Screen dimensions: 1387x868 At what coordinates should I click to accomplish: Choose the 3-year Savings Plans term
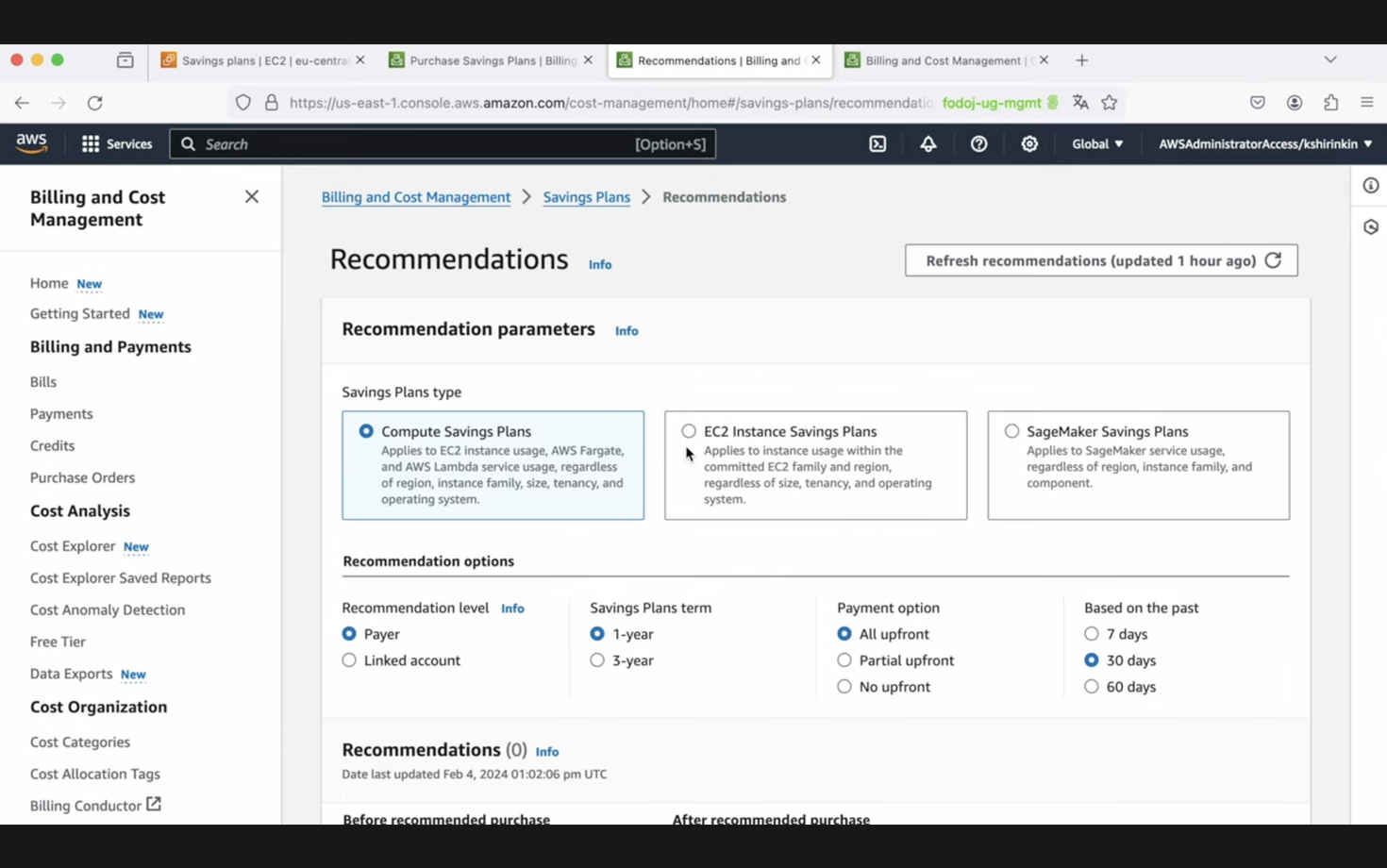(597, 660)
